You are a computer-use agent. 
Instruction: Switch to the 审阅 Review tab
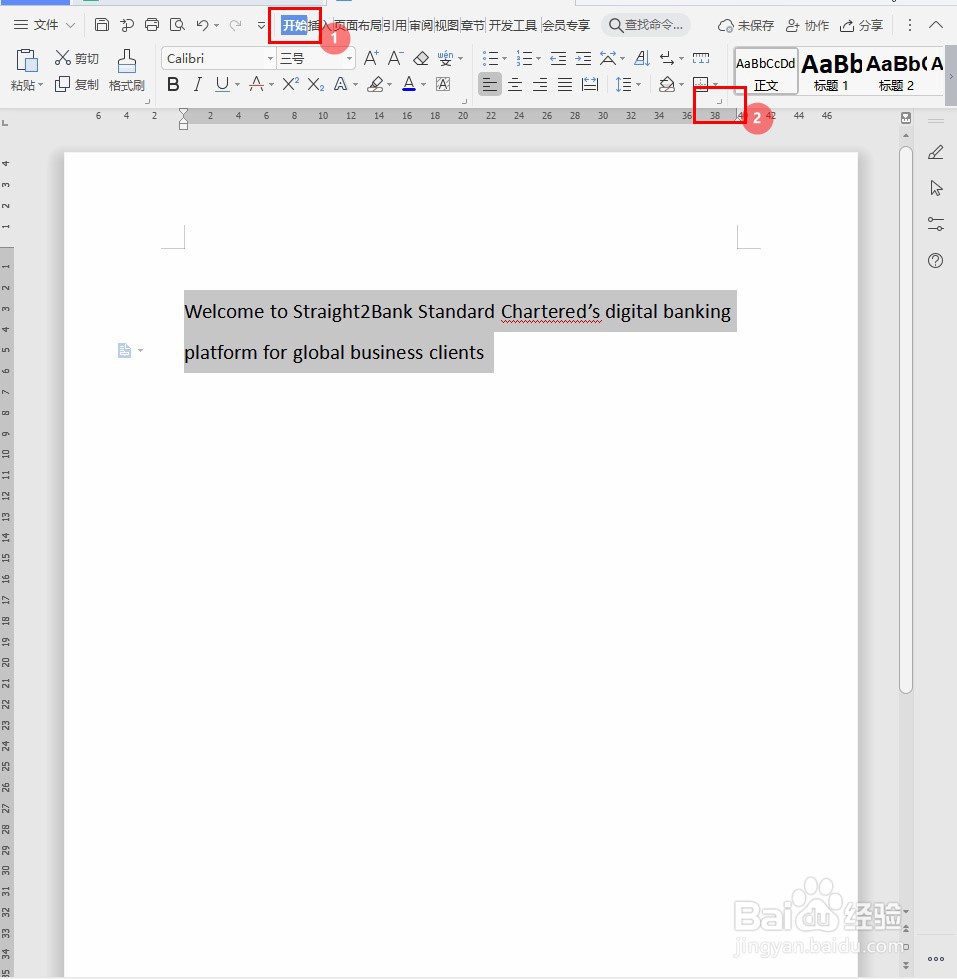pos(421,26)
